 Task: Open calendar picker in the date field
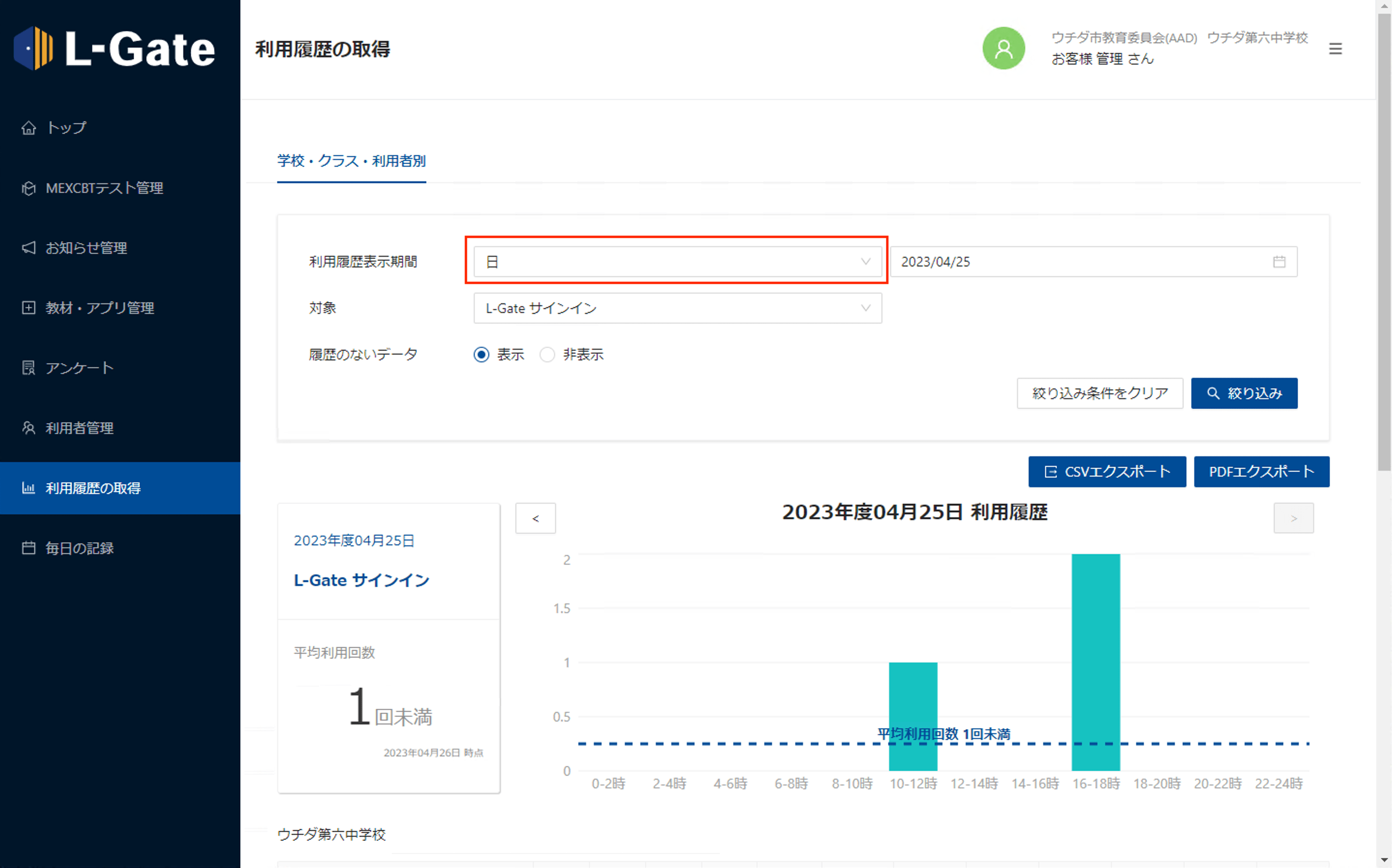(x=1279, y=262)
